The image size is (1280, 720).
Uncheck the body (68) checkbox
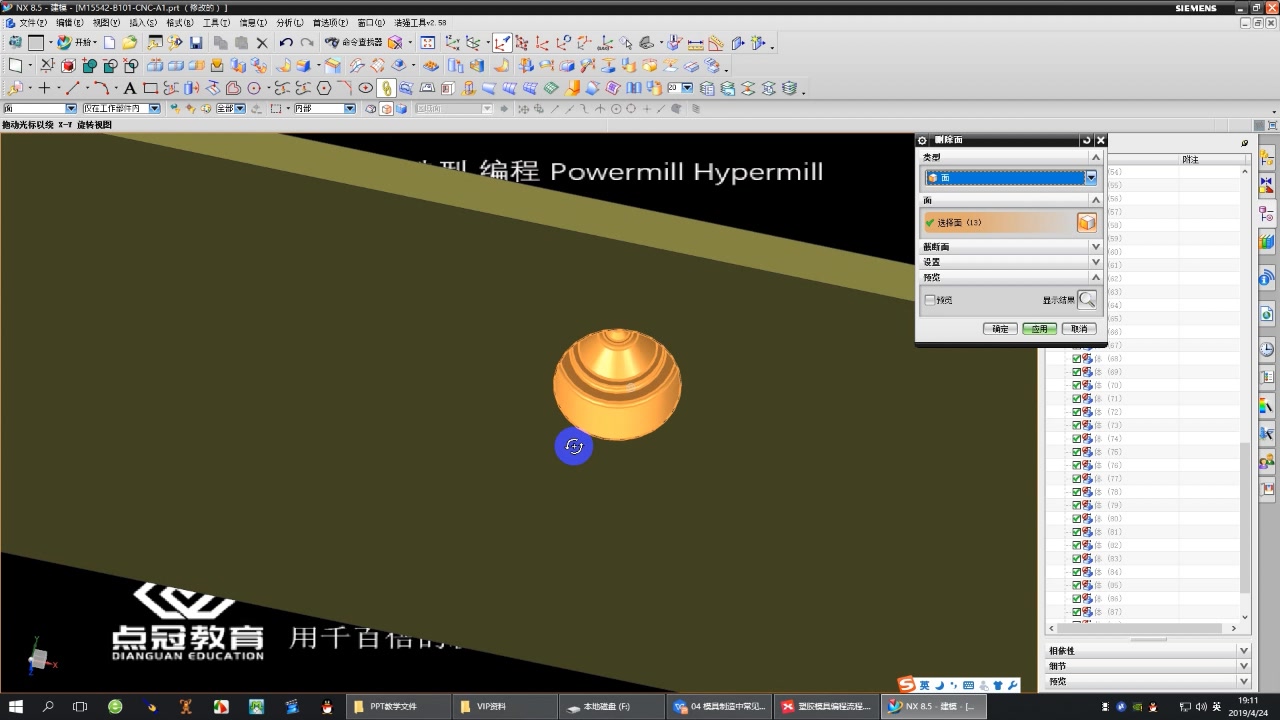(1077, 358)
